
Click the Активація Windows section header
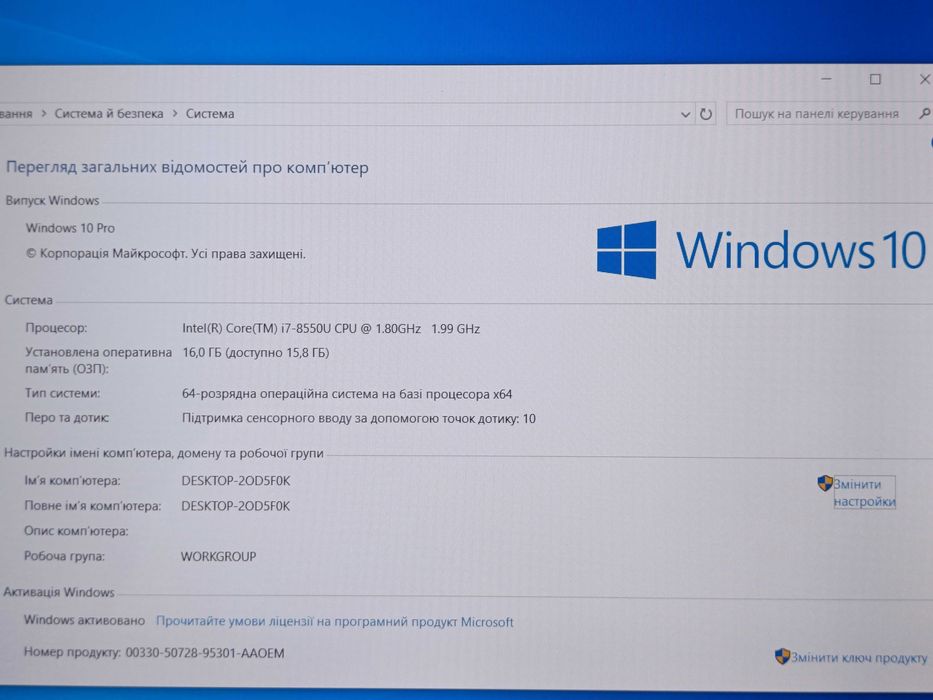pos(59,592)
